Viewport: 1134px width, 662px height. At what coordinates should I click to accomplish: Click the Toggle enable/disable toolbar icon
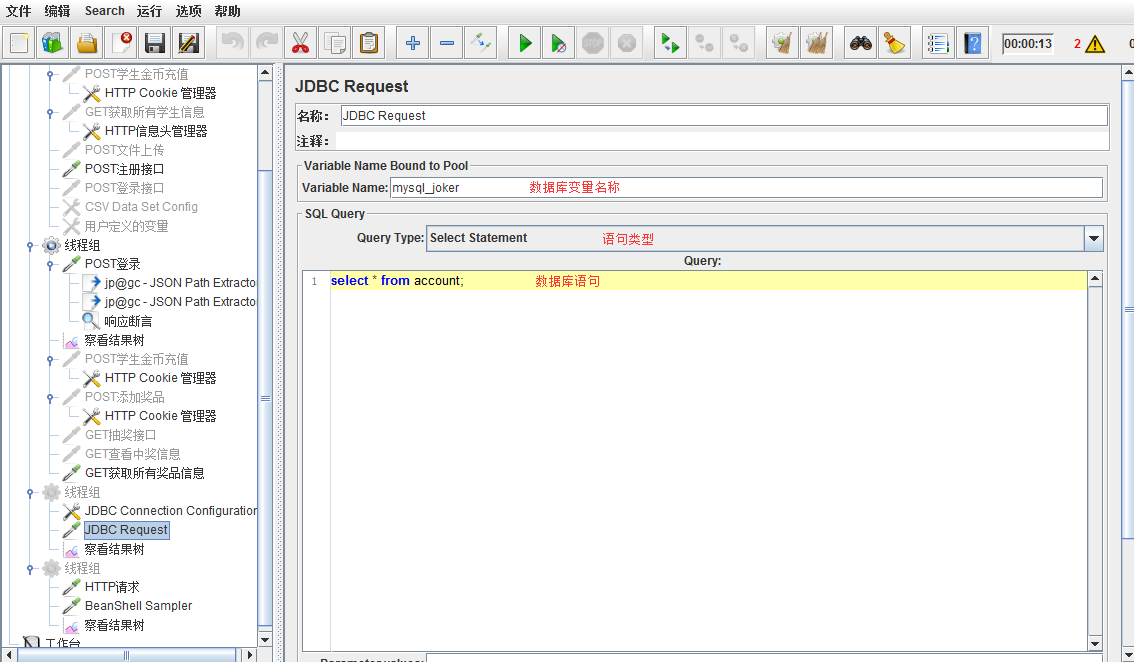pos(480,43)
